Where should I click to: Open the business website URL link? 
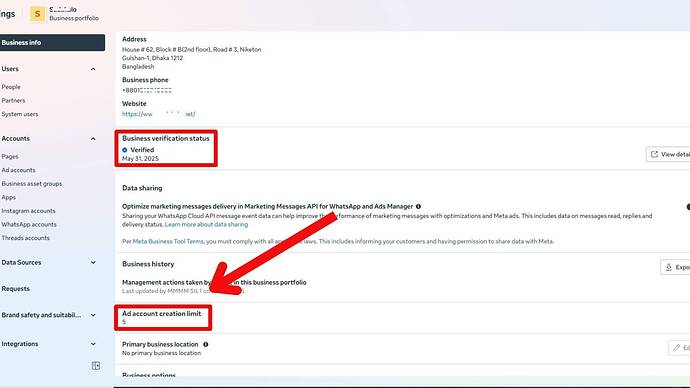pos(159,114)
